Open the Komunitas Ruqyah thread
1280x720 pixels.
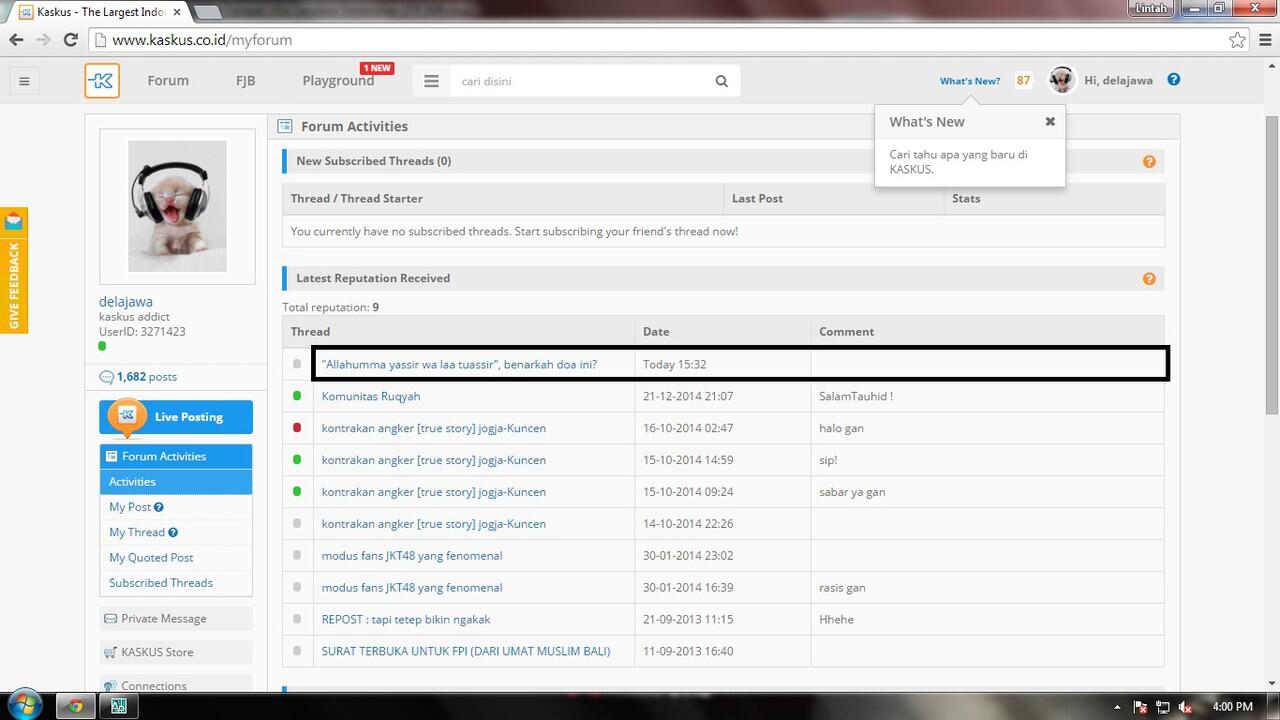371,396
